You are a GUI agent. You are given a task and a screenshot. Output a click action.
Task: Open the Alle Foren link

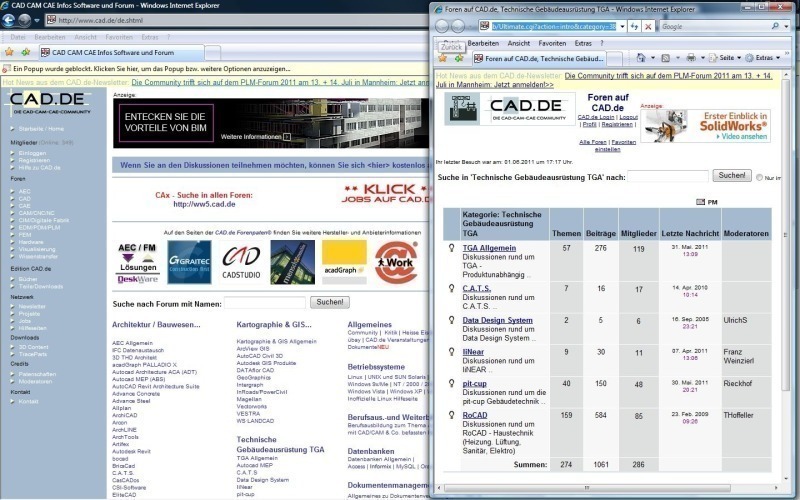(593, 142)
